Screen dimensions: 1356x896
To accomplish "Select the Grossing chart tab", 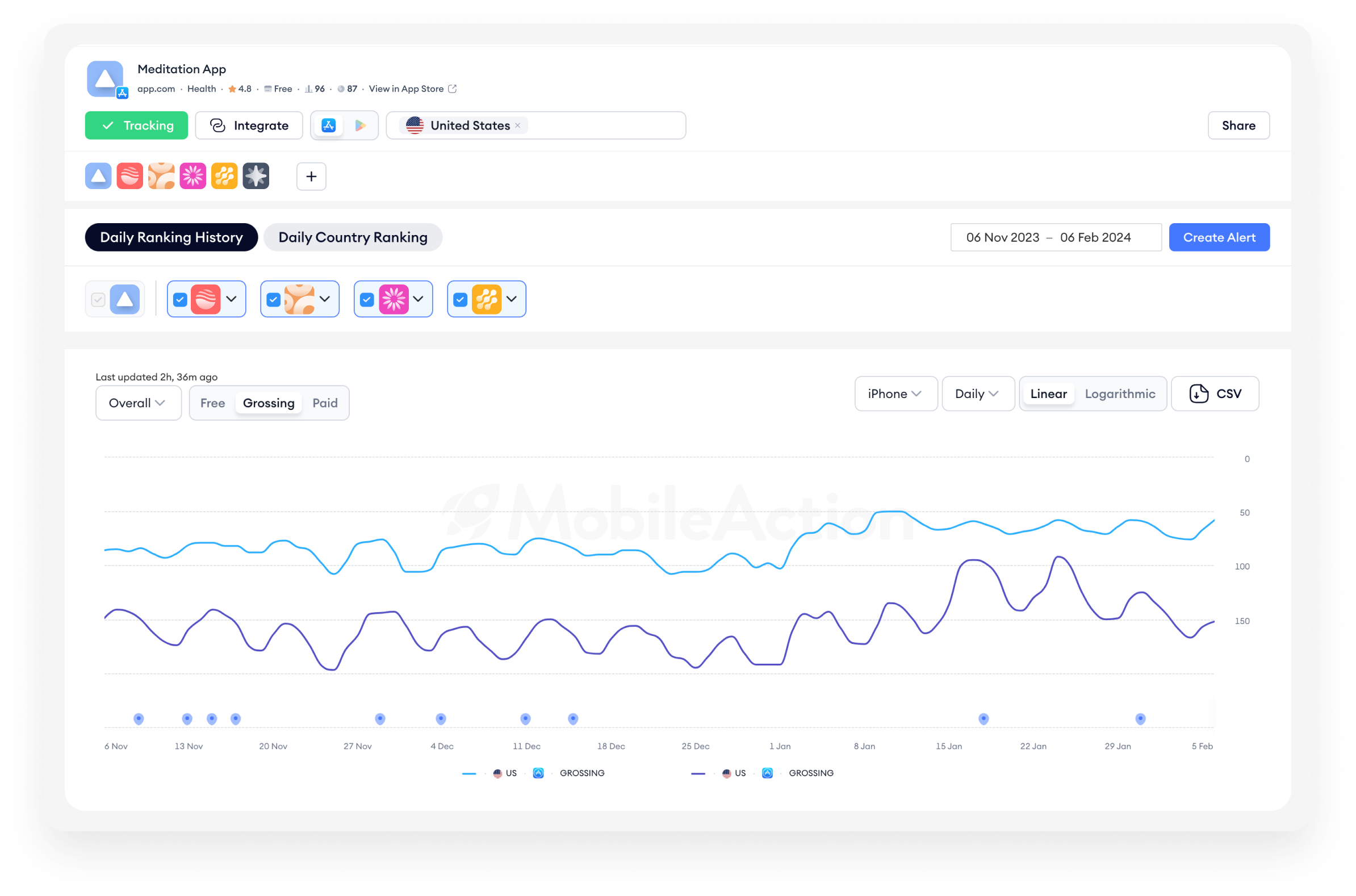I will tap(269, 403).
